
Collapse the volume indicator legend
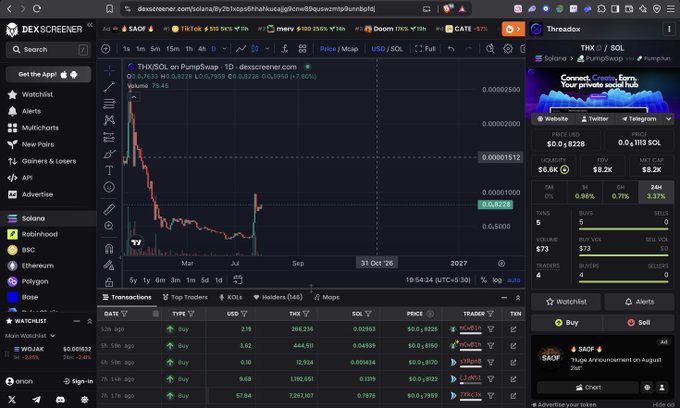(134, 97)
